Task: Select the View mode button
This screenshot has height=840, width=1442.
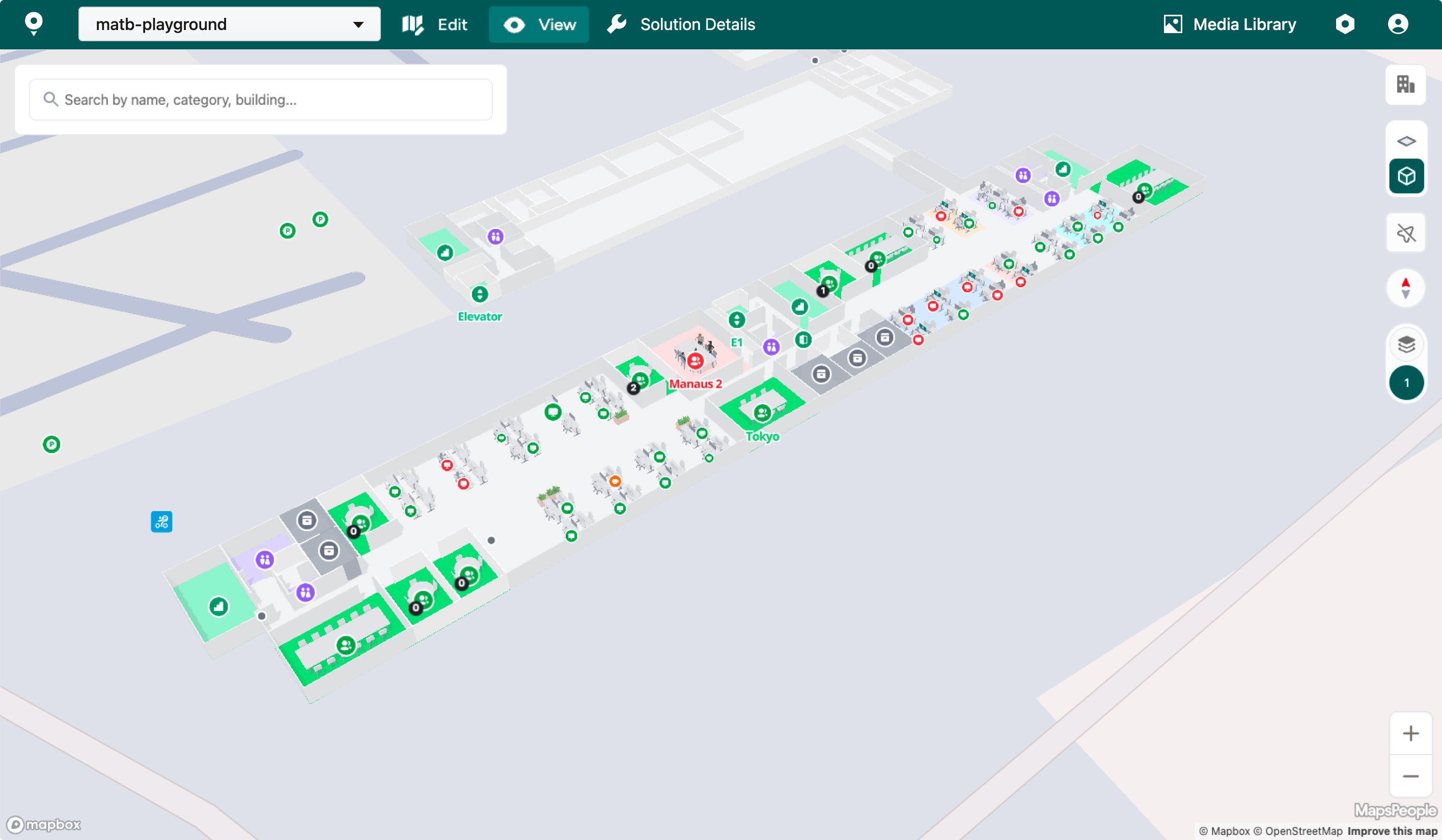Action: (x=539, y=24)
